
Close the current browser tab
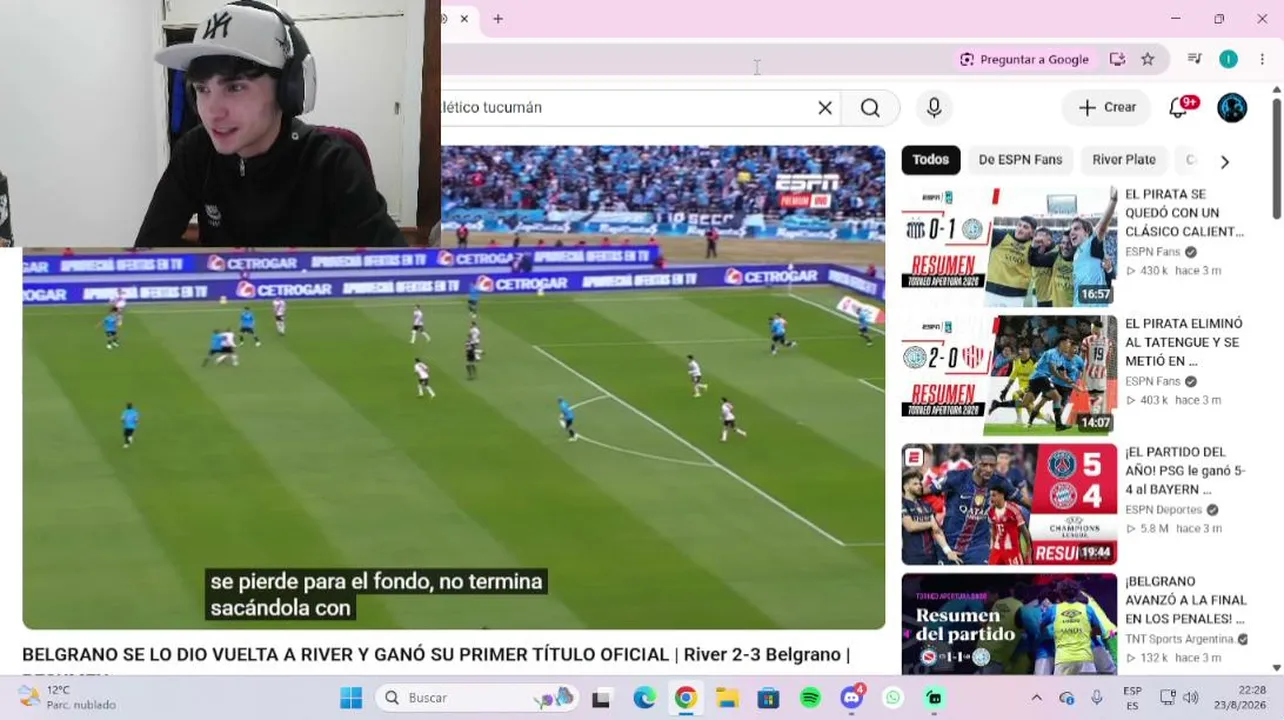(464, 19)
